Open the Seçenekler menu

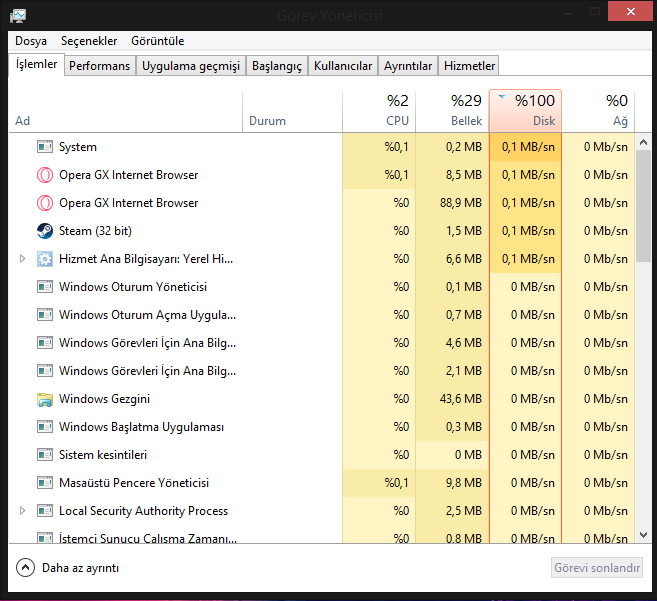coord(89,41)
